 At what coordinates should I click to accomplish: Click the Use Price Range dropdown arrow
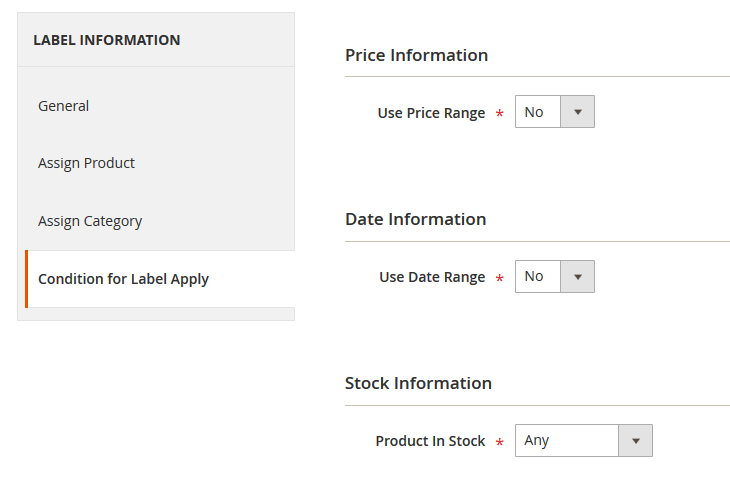tap(577, 112)
